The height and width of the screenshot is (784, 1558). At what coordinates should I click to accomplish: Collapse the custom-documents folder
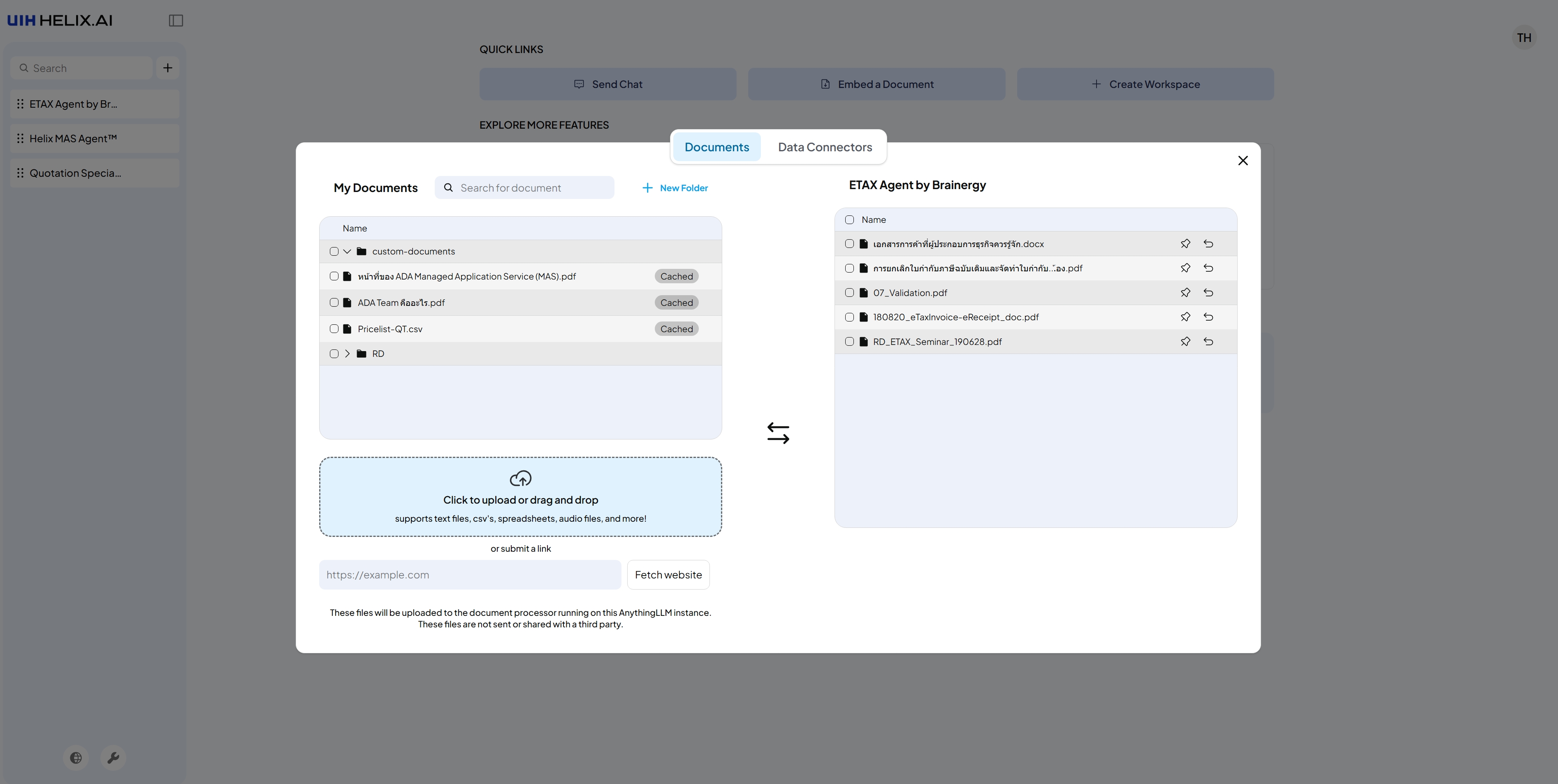click(x=347, y=252)
